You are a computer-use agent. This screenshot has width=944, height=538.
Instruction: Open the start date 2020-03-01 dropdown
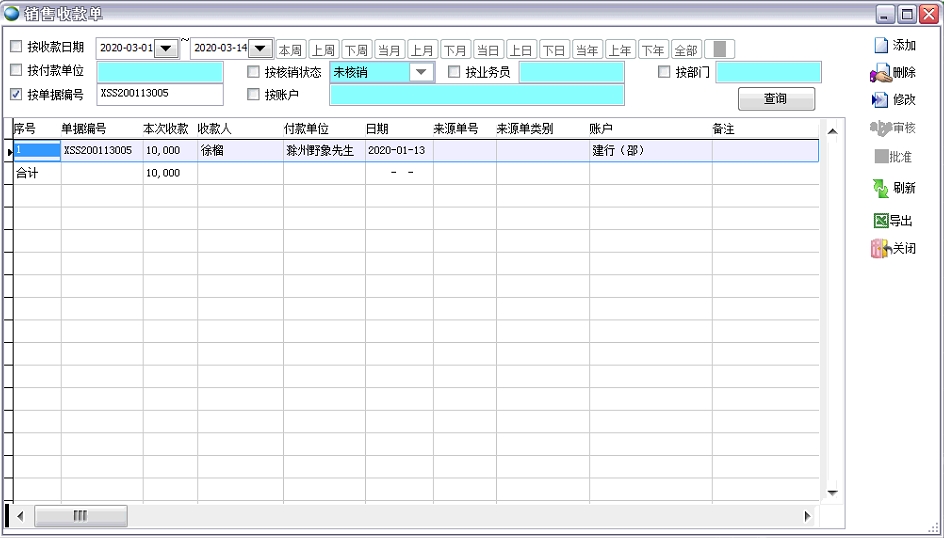(166, 48)
